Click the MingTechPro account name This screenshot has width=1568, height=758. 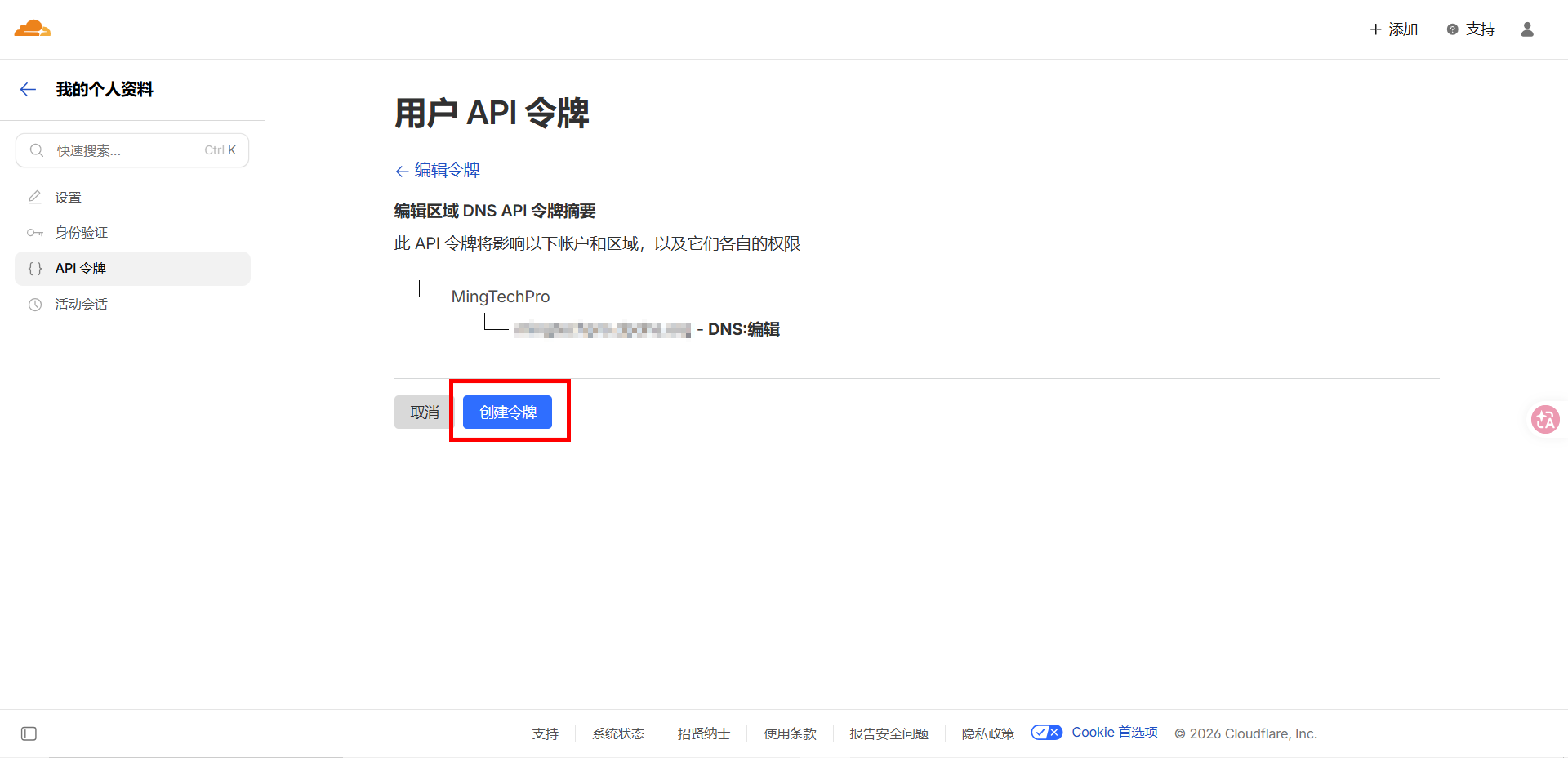(501, 297)
